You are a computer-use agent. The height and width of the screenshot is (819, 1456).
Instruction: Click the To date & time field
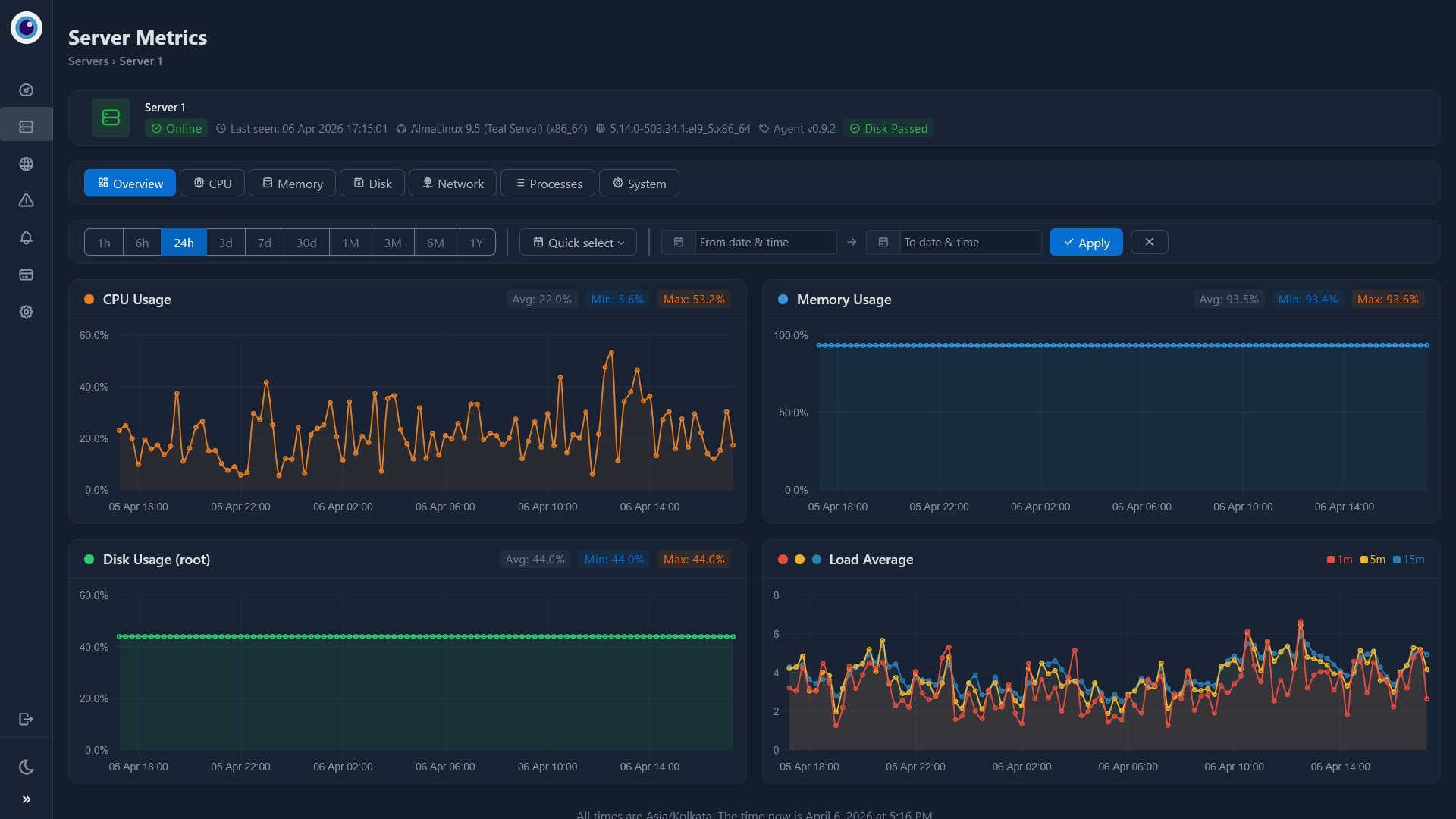(969, 243)
